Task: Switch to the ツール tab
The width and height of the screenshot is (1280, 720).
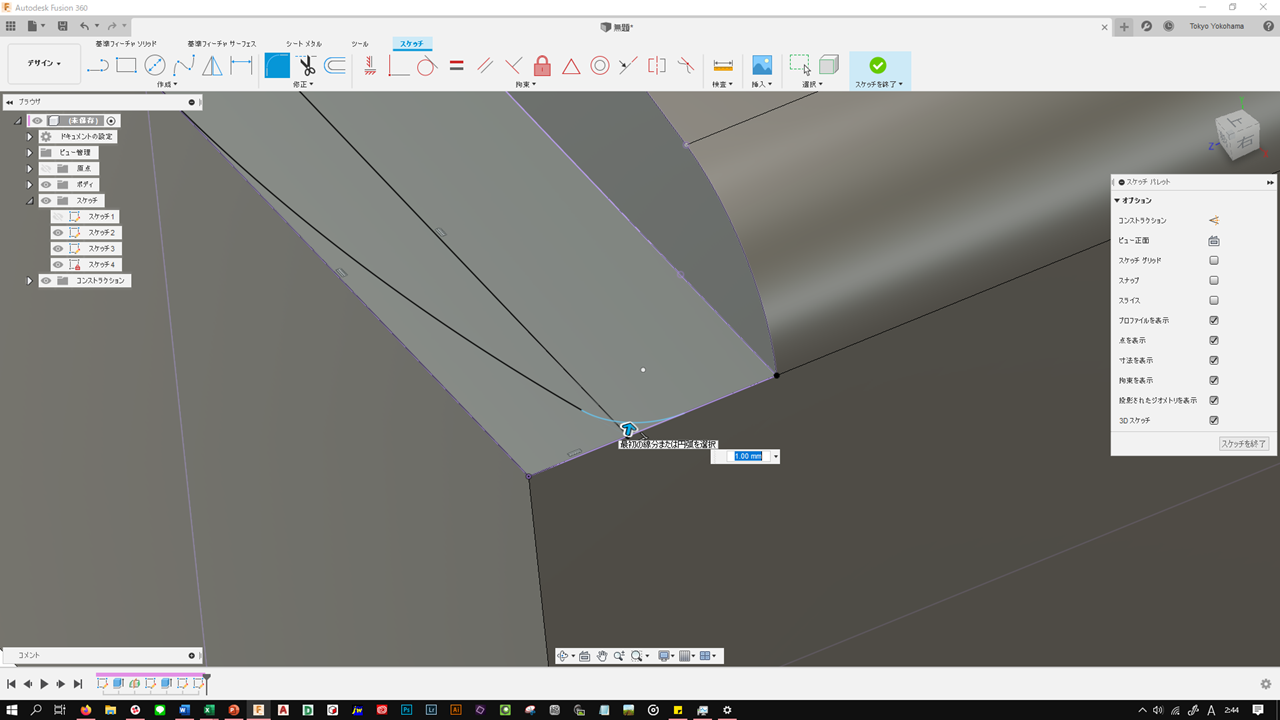Action: click(x=360, y=44)
